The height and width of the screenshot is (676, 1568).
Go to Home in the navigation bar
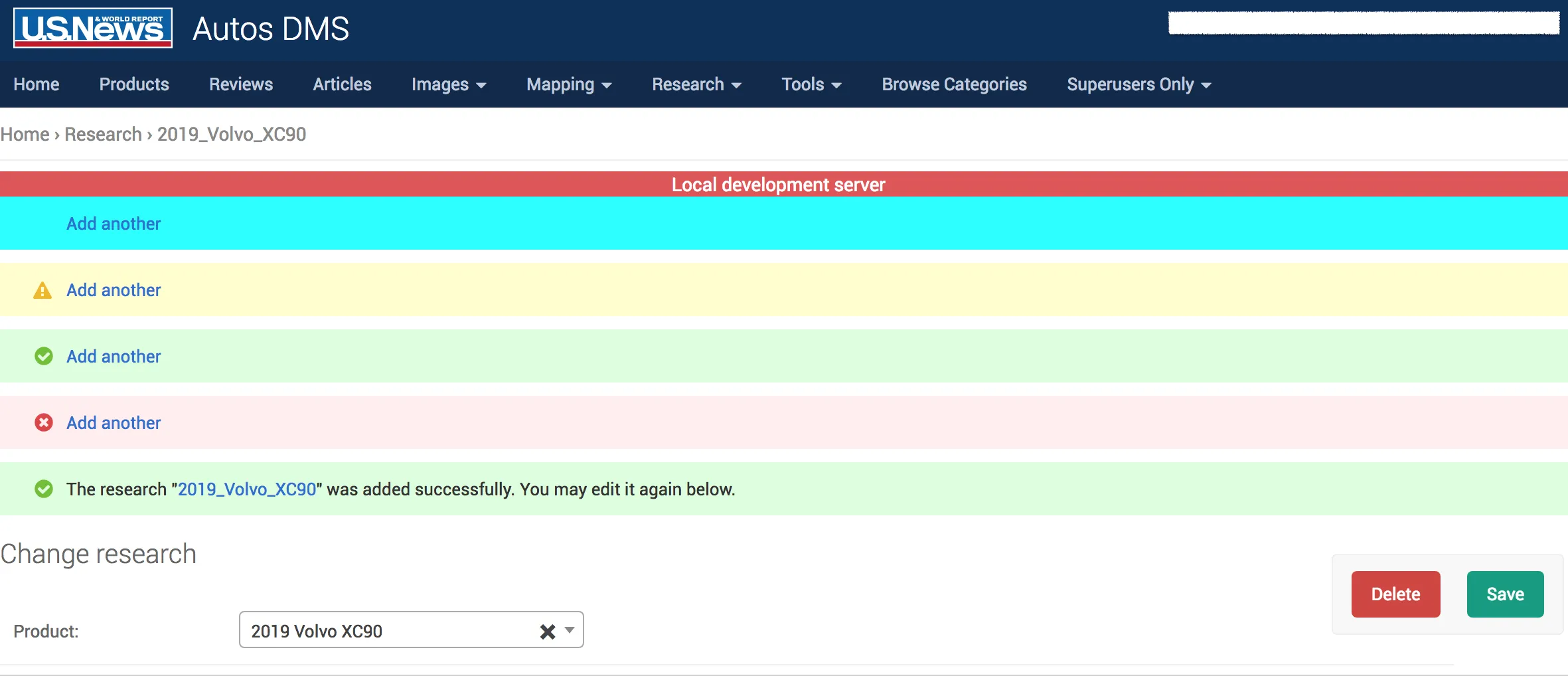37,84
